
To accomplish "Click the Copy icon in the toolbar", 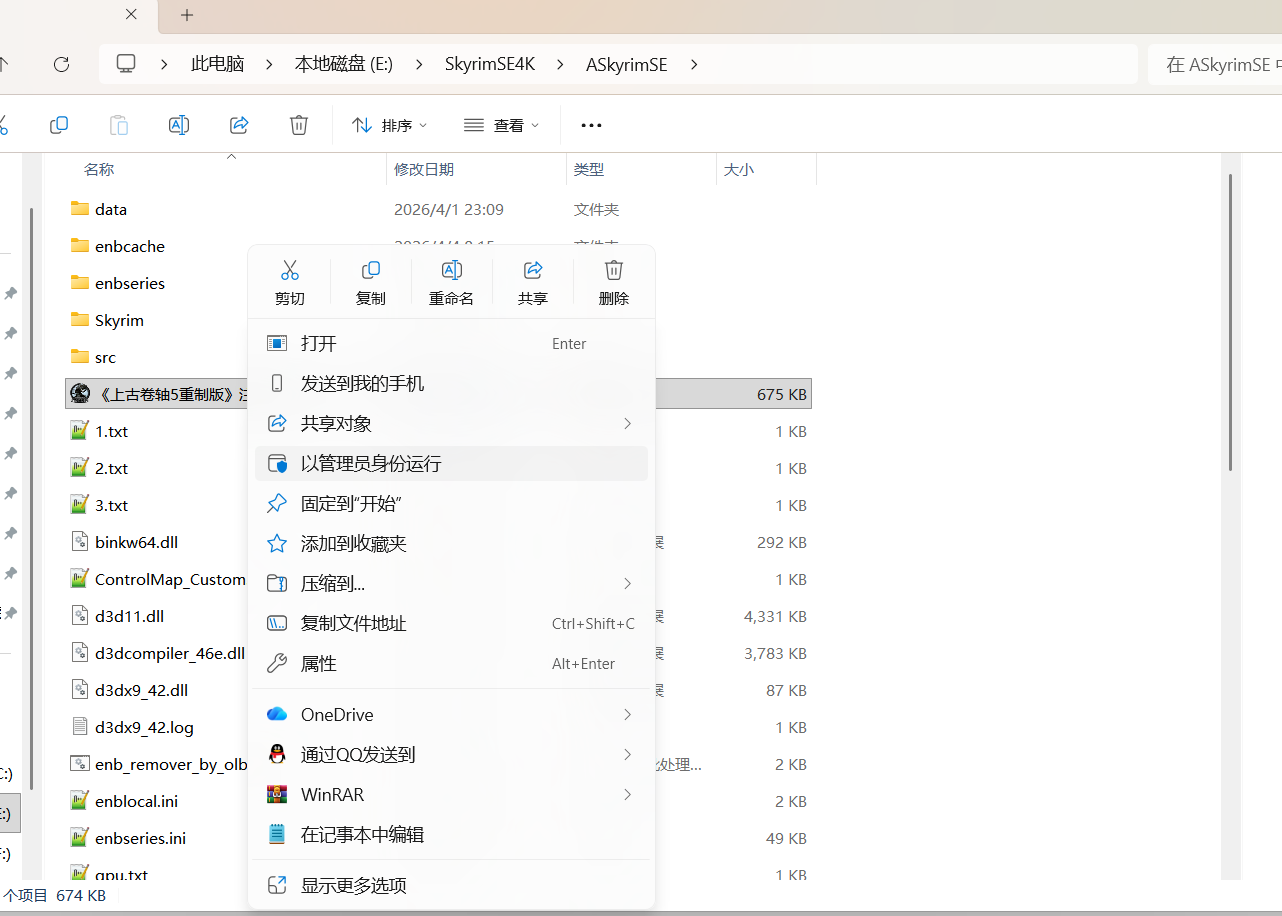I will 59,125.
